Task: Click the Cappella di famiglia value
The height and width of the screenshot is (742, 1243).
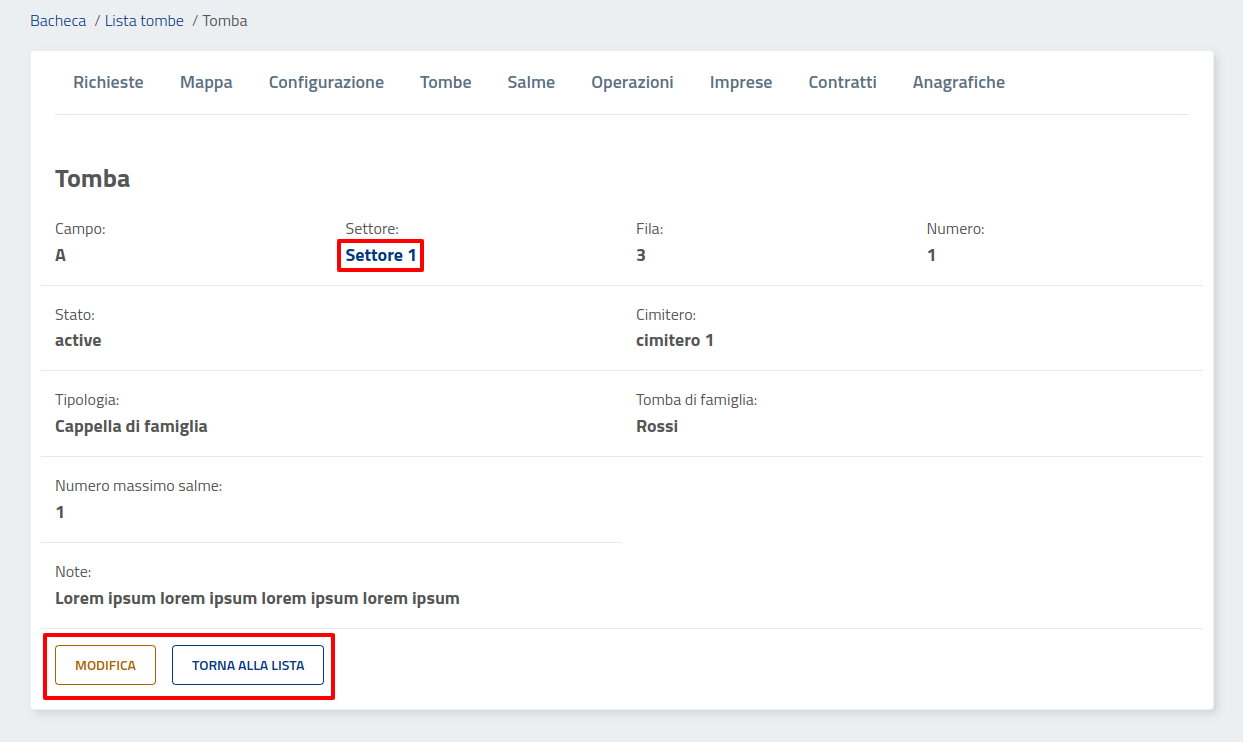Action: click(x=131, y=426)
